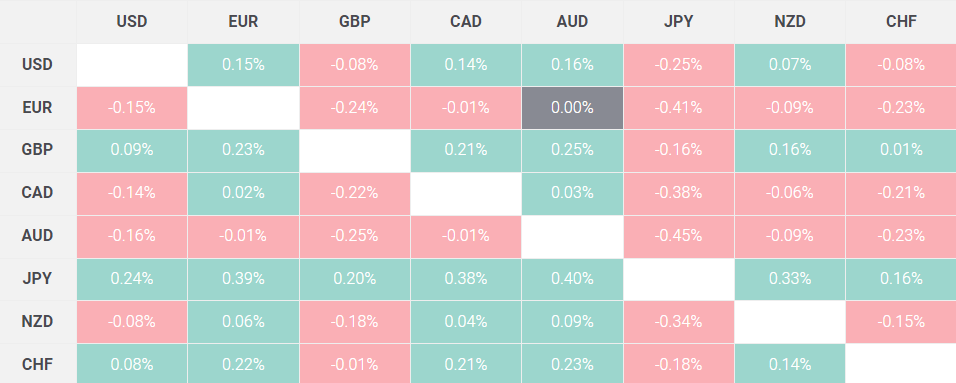This screenshot has height=383, width=956.
Task: Open CAD row AUD cell 0.03%
Action: point(573,193)
